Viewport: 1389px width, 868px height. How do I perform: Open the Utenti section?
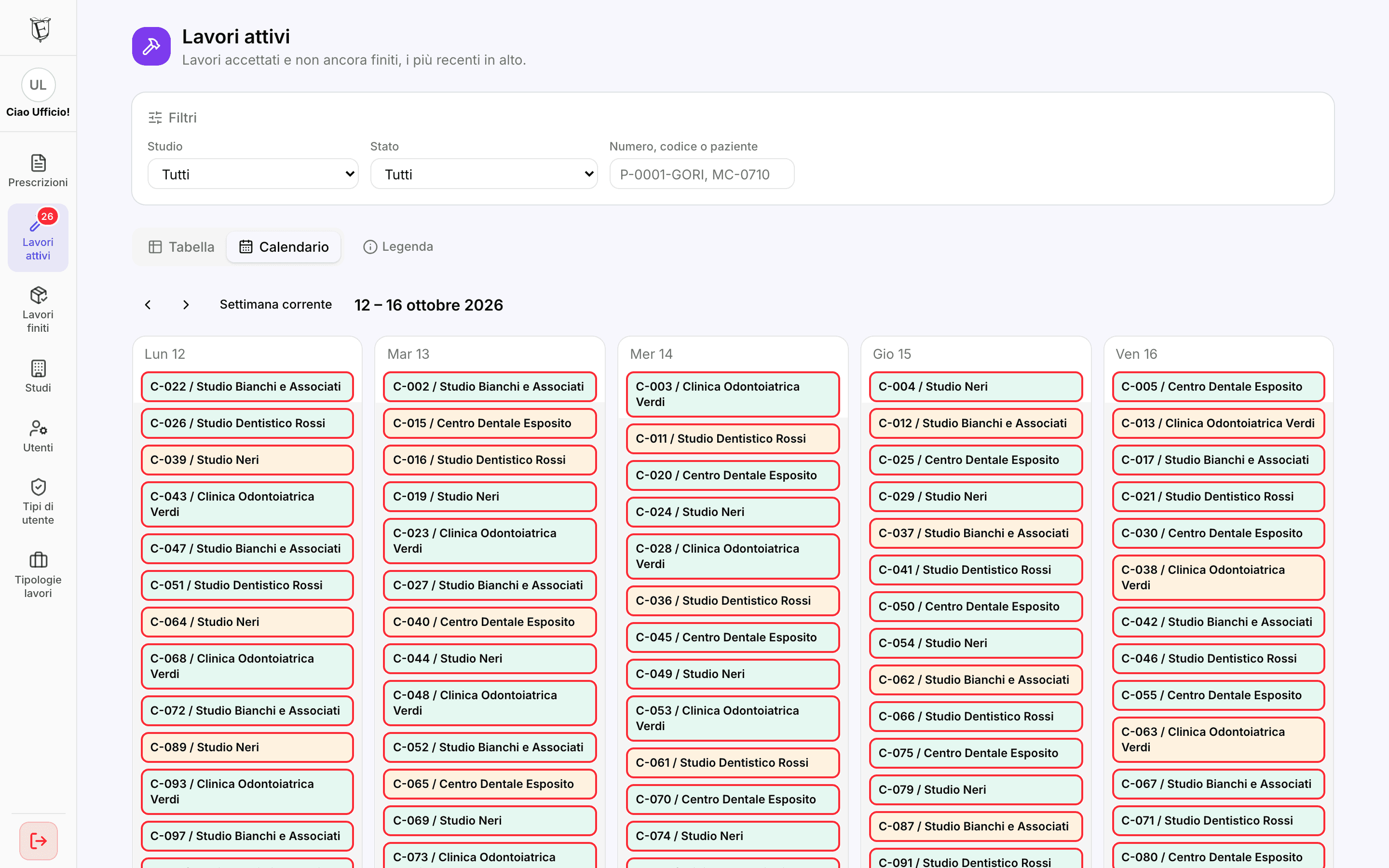(x=38, y=436)
